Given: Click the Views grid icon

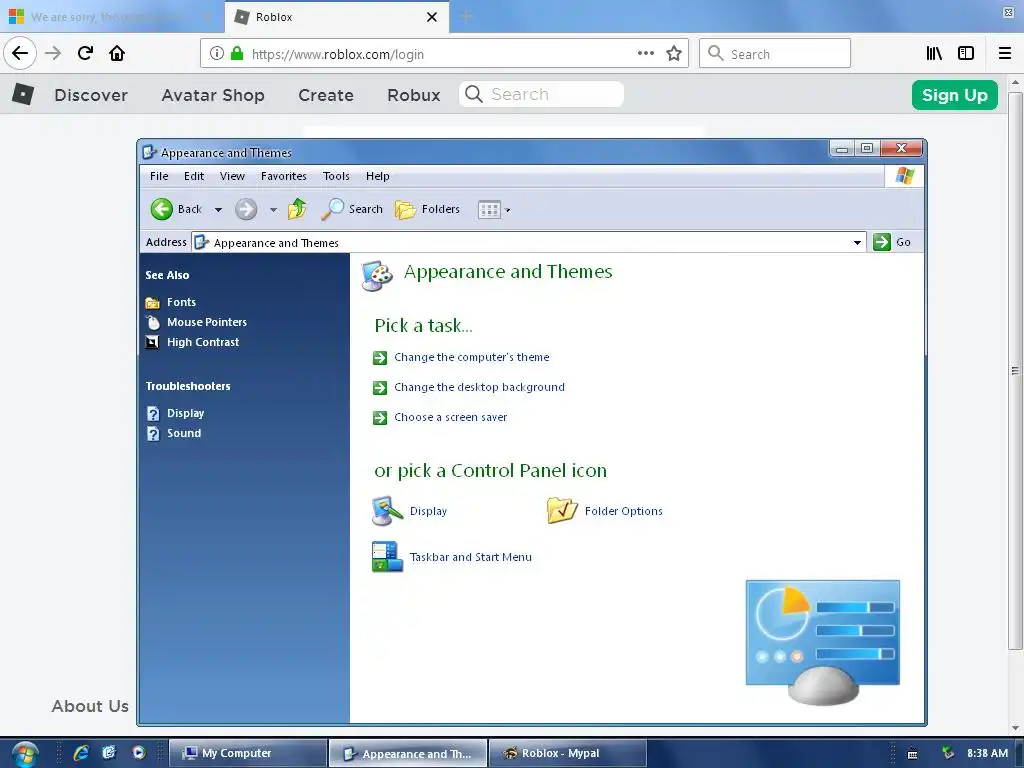Looking at the screenshot, I should click(488, 210).
